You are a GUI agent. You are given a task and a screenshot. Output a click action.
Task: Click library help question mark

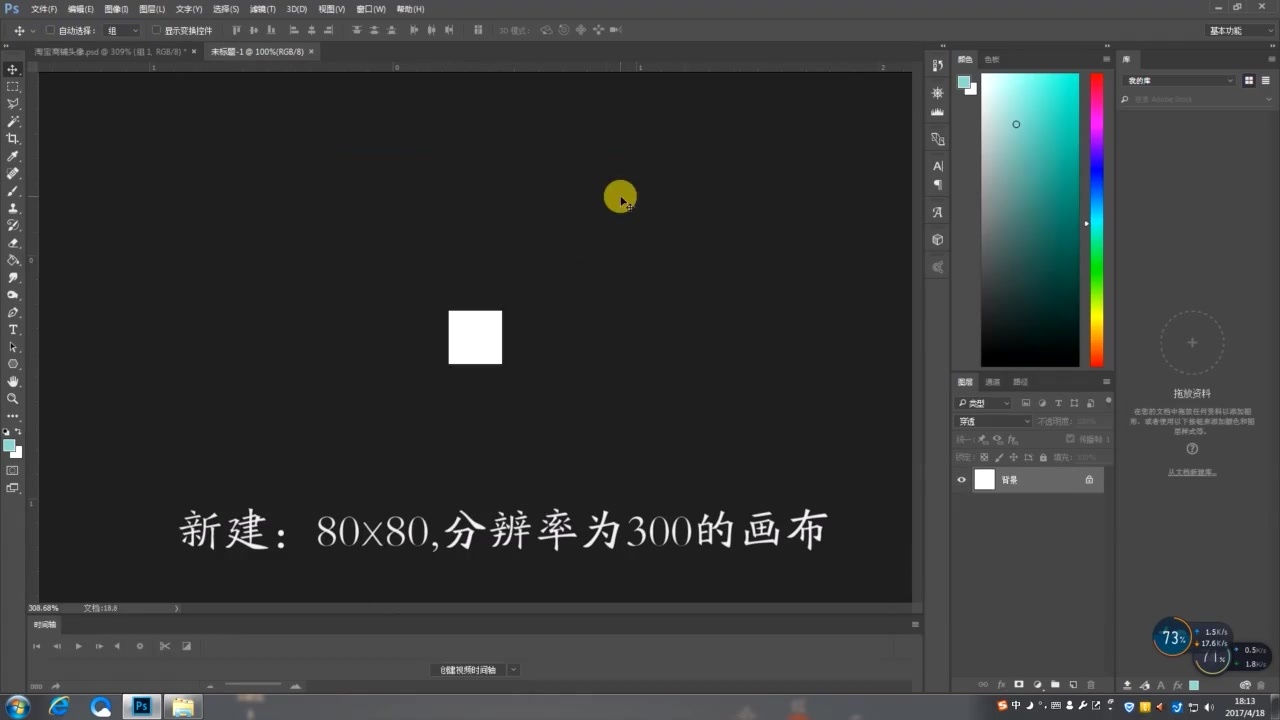(x=1192, y=449)
